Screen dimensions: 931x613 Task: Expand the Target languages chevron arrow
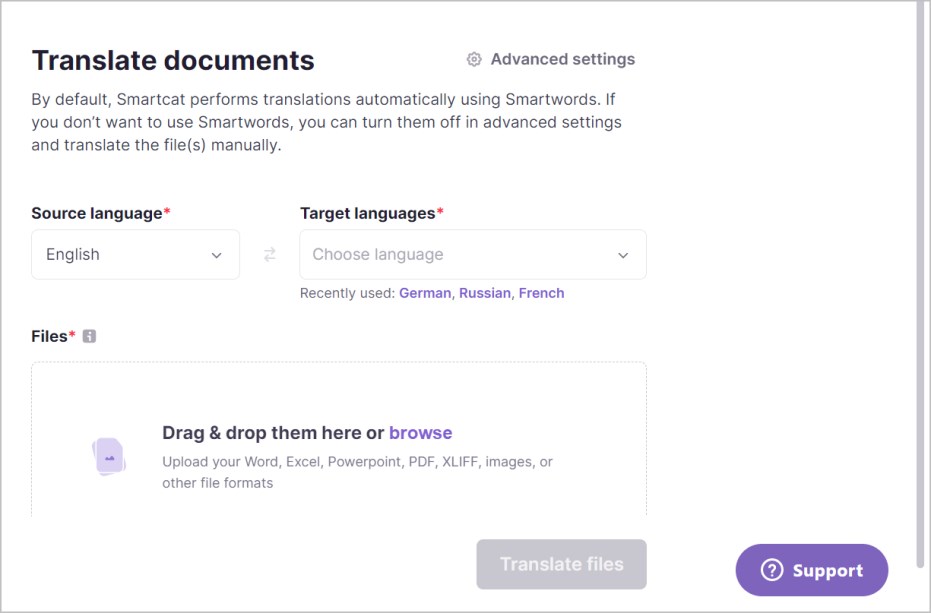coord(623,255)
